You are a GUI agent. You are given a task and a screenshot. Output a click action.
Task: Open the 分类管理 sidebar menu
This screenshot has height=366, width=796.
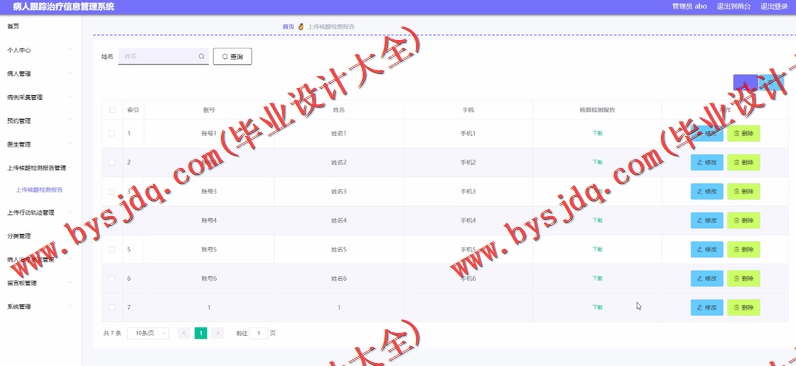19,236
